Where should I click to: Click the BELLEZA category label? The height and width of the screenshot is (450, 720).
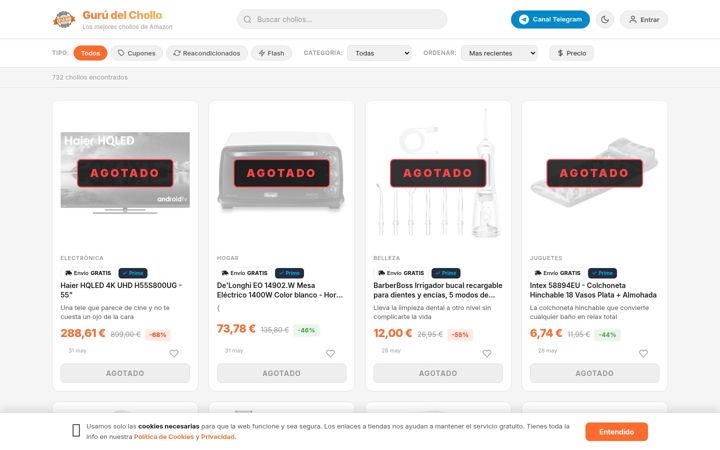click(387, 258)
